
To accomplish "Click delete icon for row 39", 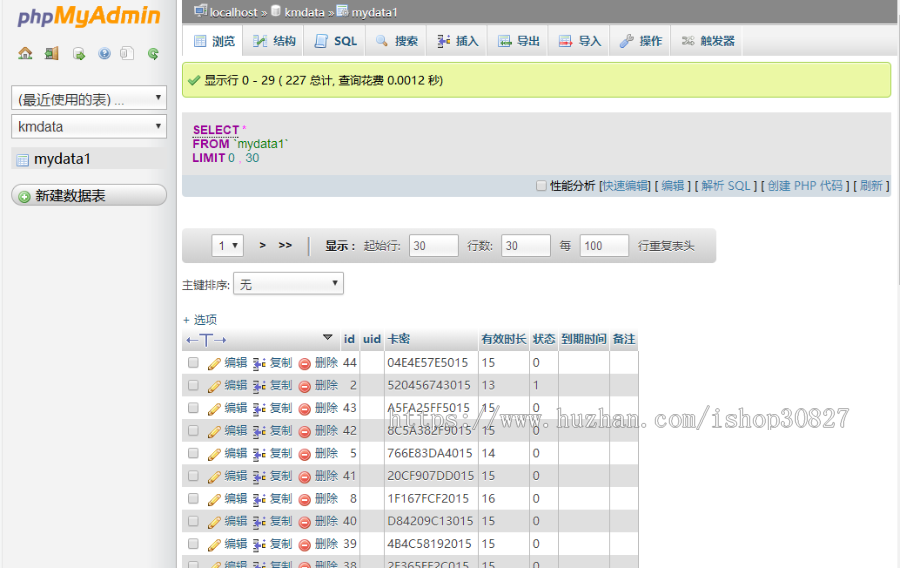I will (305, 544).
